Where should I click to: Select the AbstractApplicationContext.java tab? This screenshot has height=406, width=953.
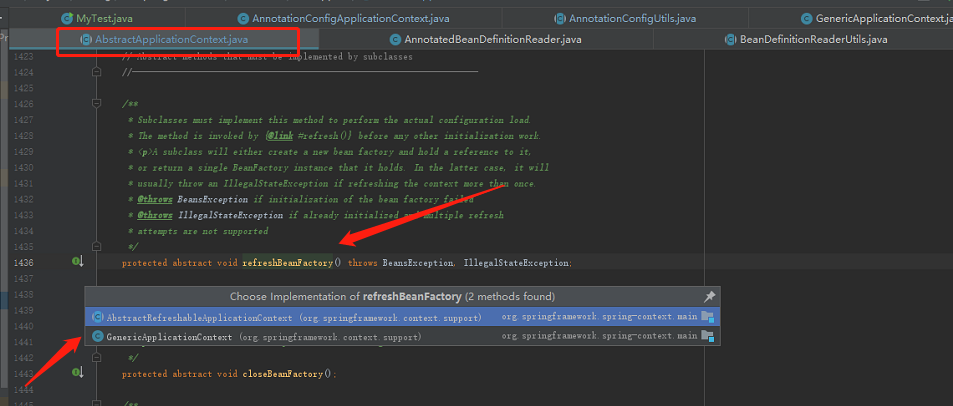[x=164, y=40]
